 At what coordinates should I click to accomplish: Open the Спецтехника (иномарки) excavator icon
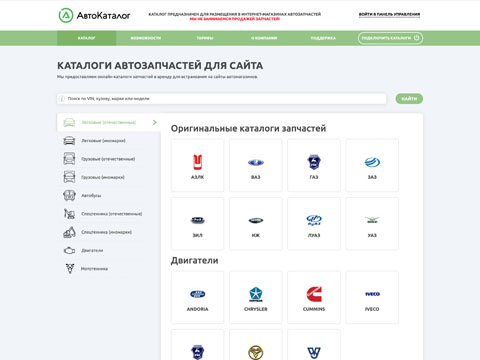pos(69,232)
